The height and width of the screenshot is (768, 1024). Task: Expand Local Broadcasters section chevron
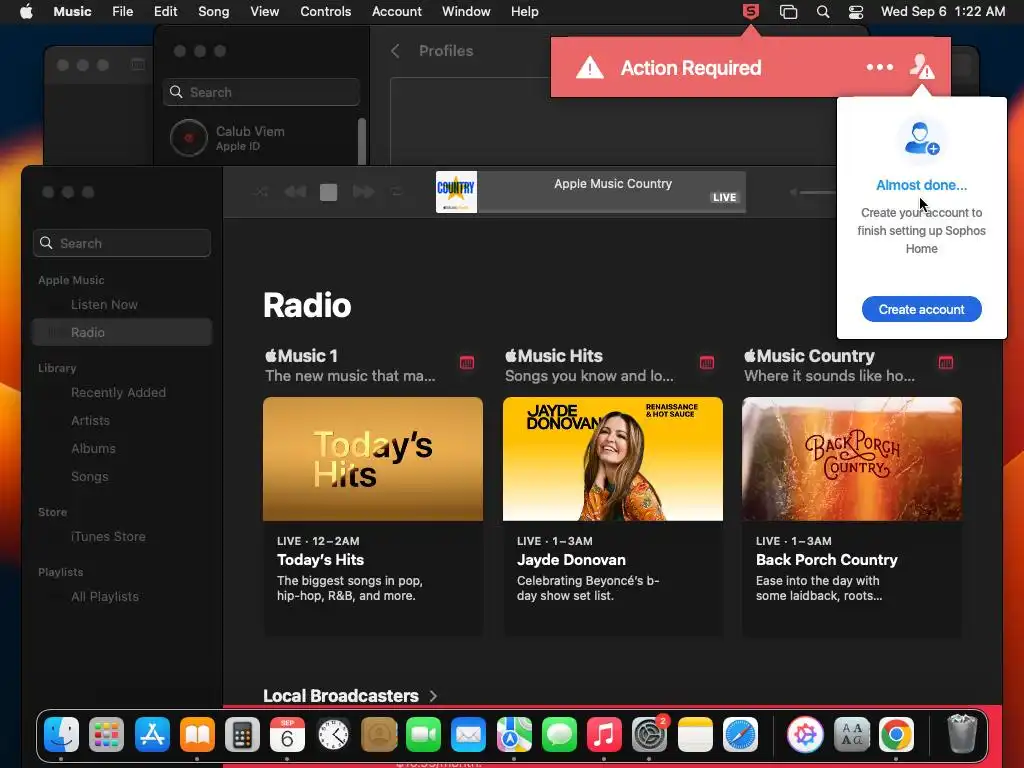tap(433, 696)
